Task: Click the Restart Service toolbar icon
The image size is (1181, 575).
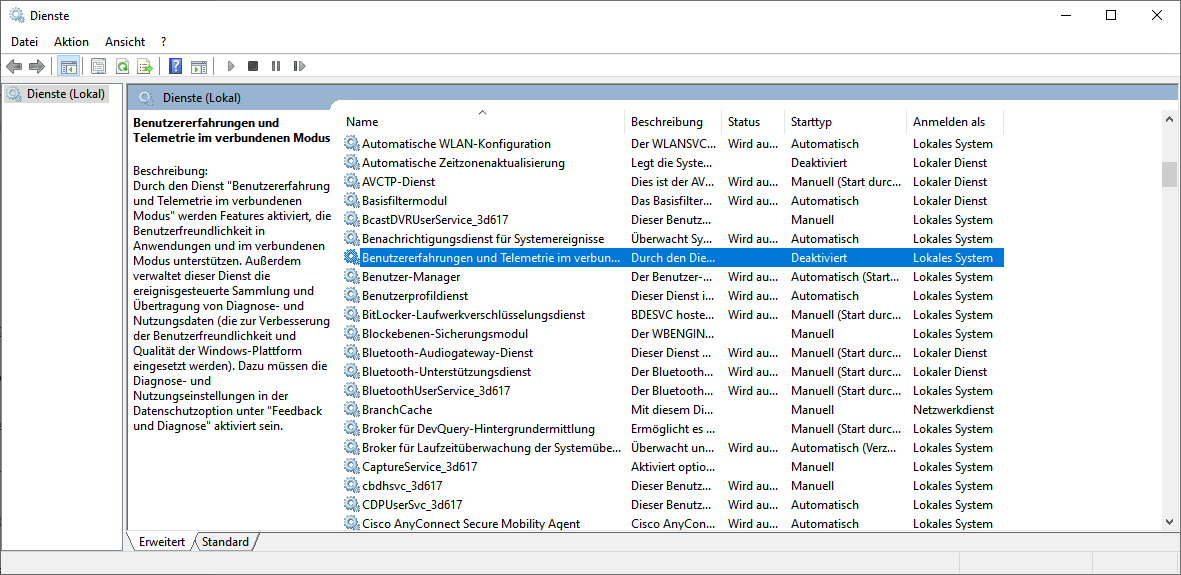Action: point(299,66)
